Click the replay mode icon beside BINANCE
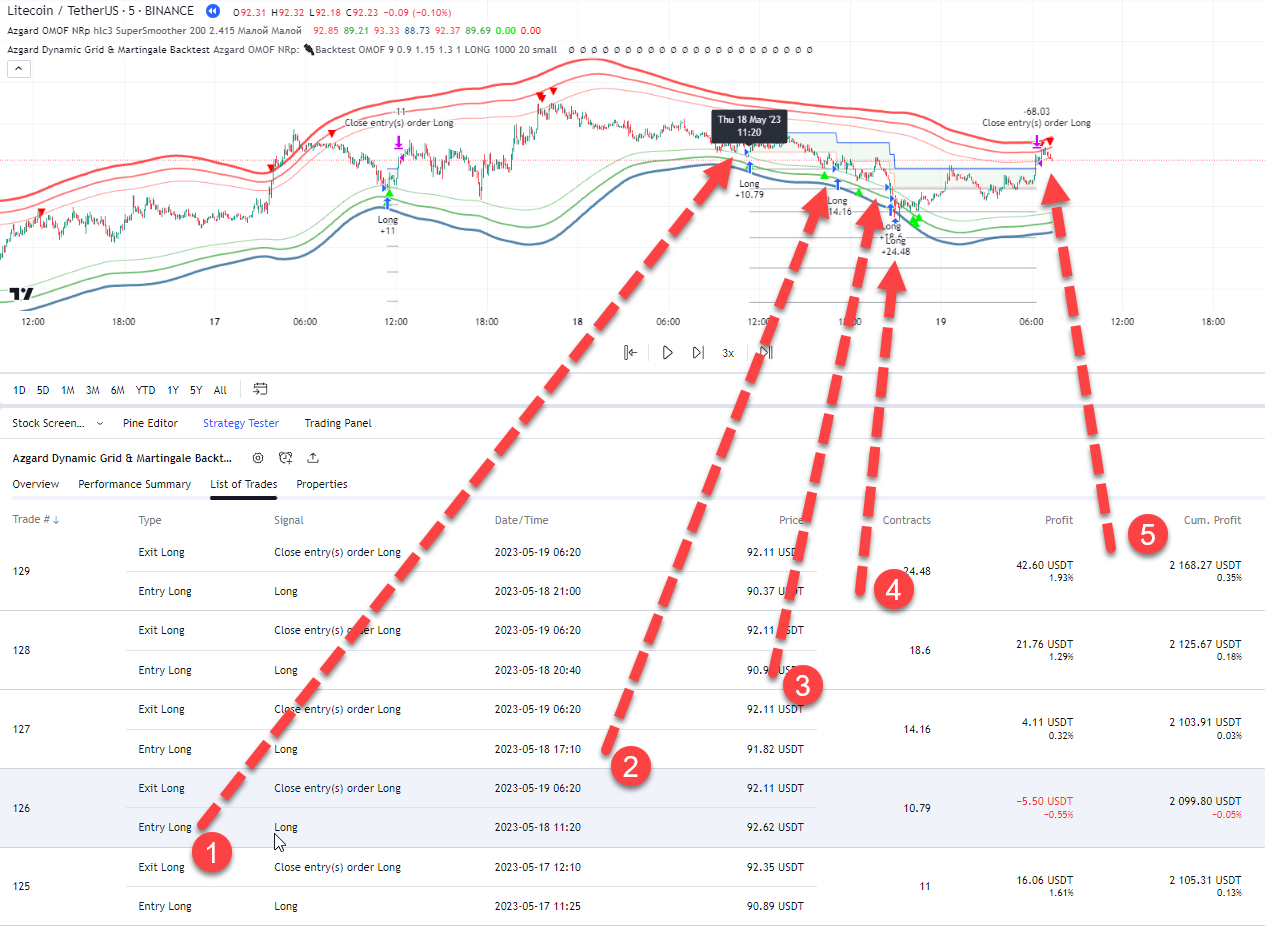This screenshot has height=928, width=1265. pos(212,11)
